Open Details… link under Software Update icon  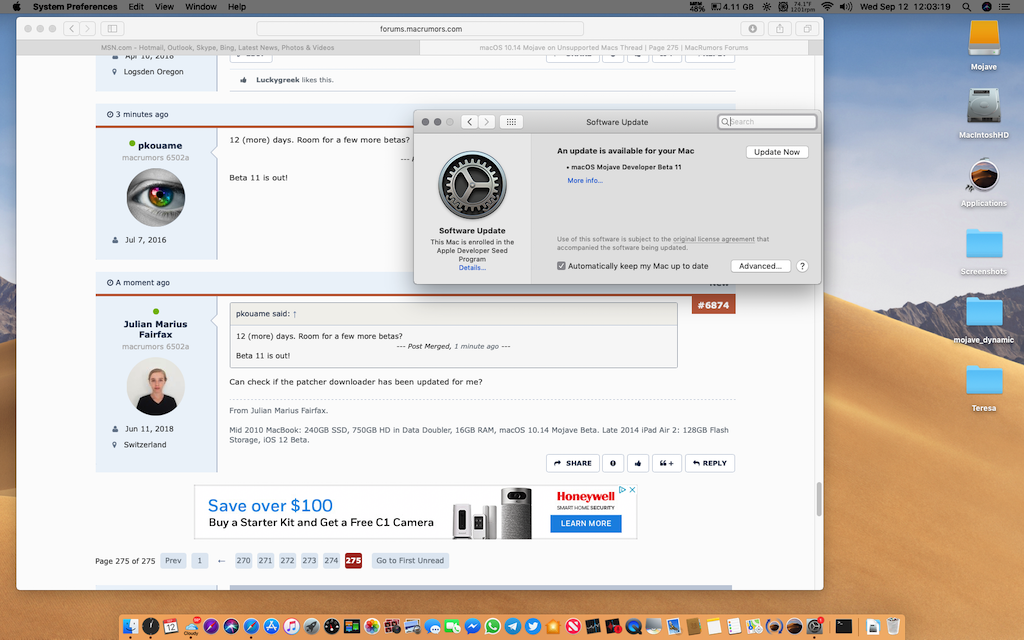[472, 268]
